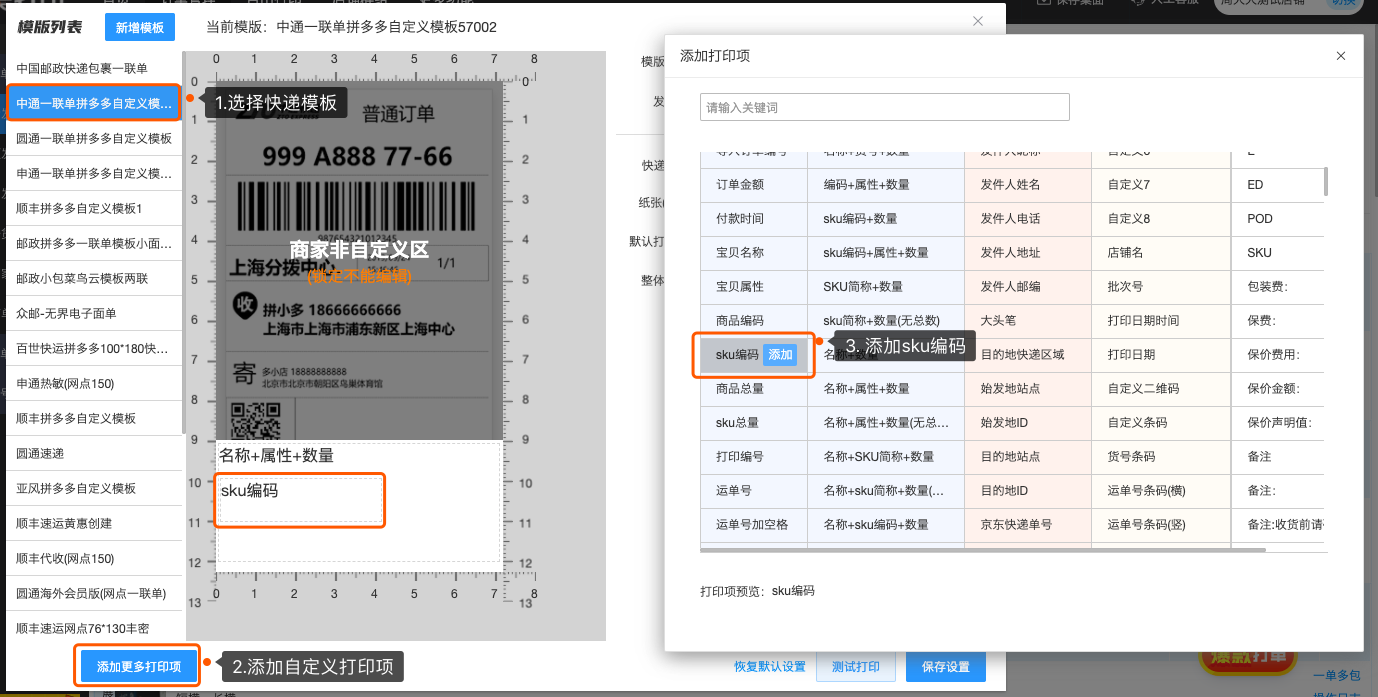
Task: Click vertical scrollbar of print item table
Action: [1326, 182]
